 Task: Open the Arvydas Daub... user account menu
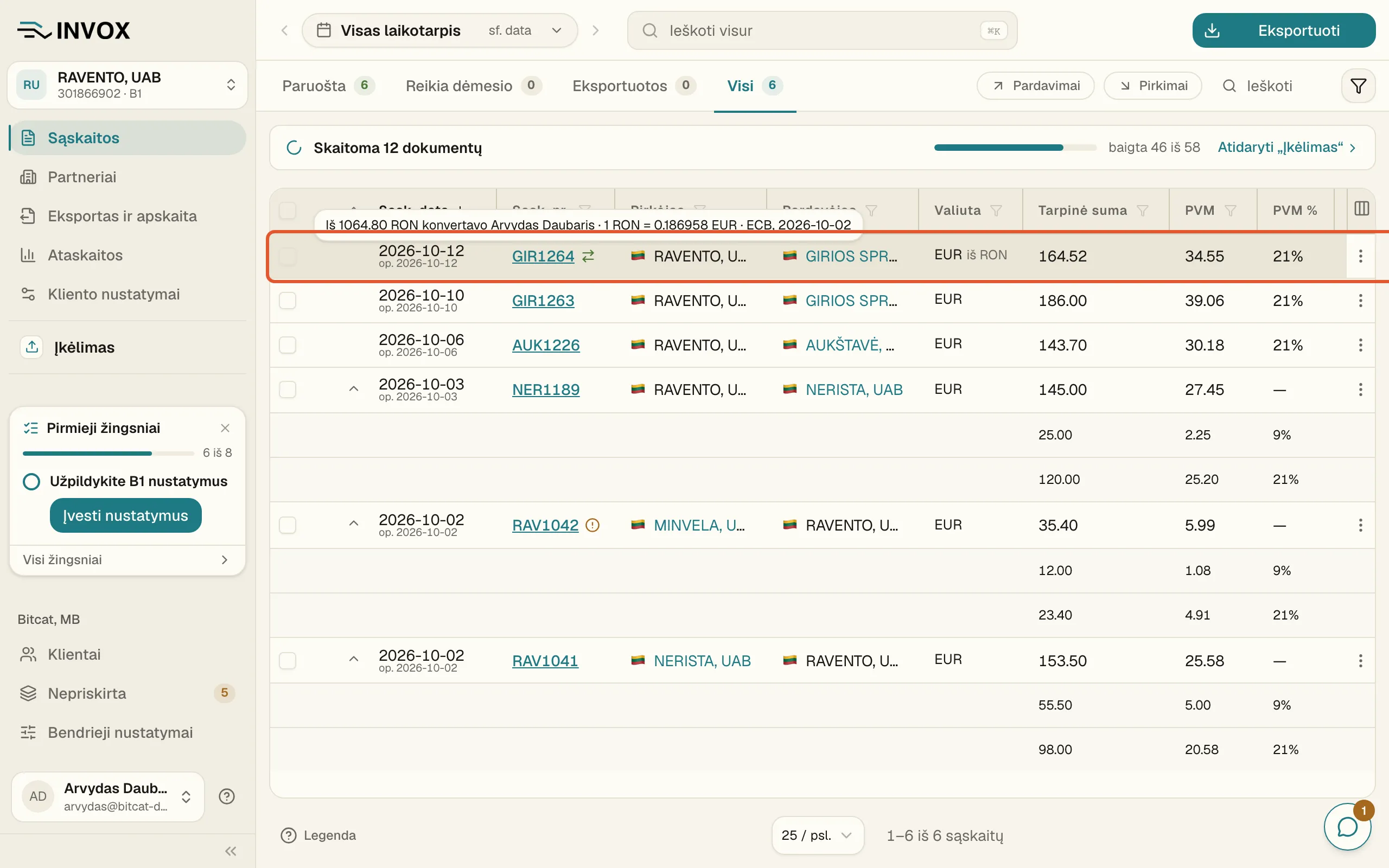click(108, 796)
